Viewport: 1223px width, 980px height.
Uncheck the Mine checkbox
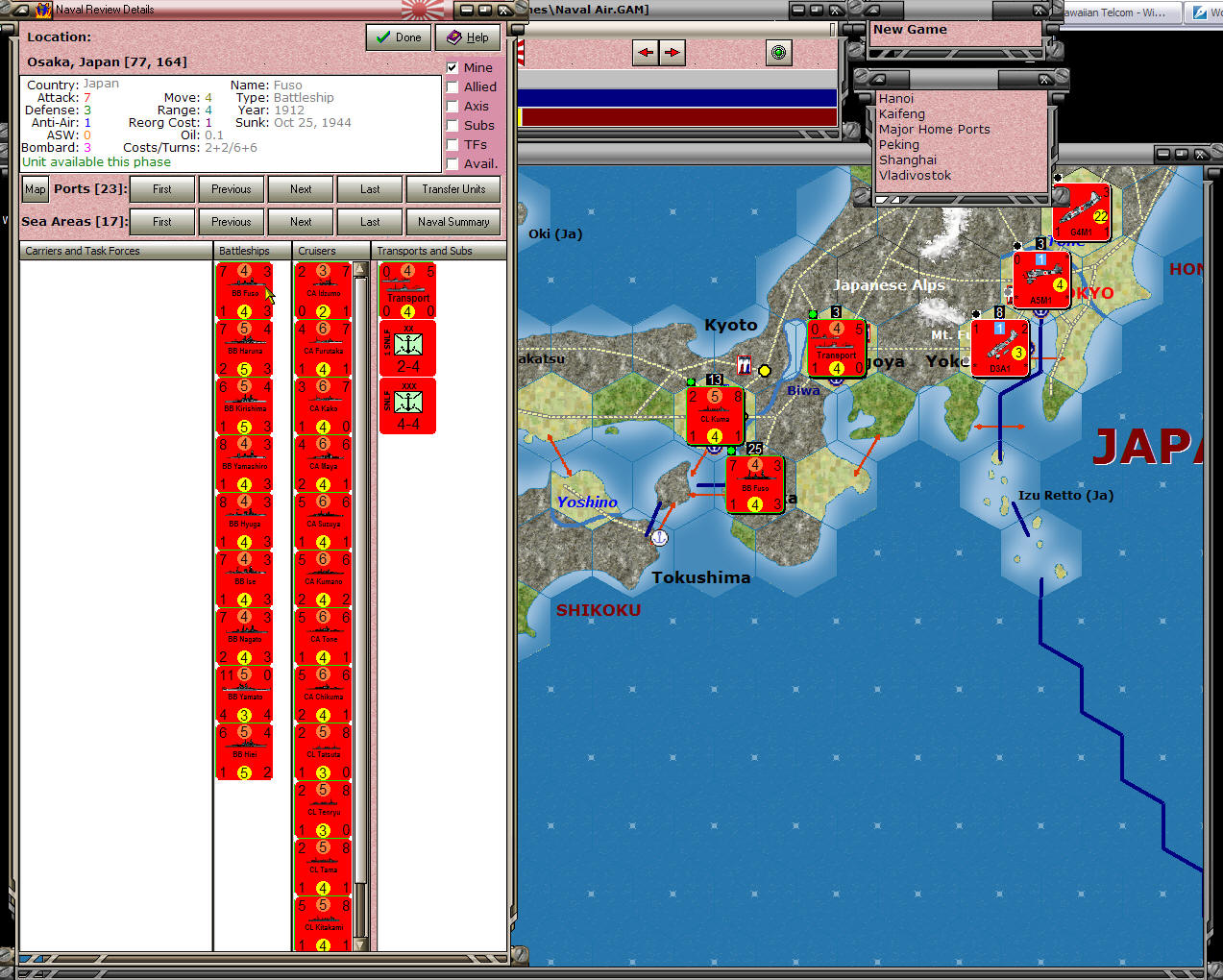click(x=453, y=67)
